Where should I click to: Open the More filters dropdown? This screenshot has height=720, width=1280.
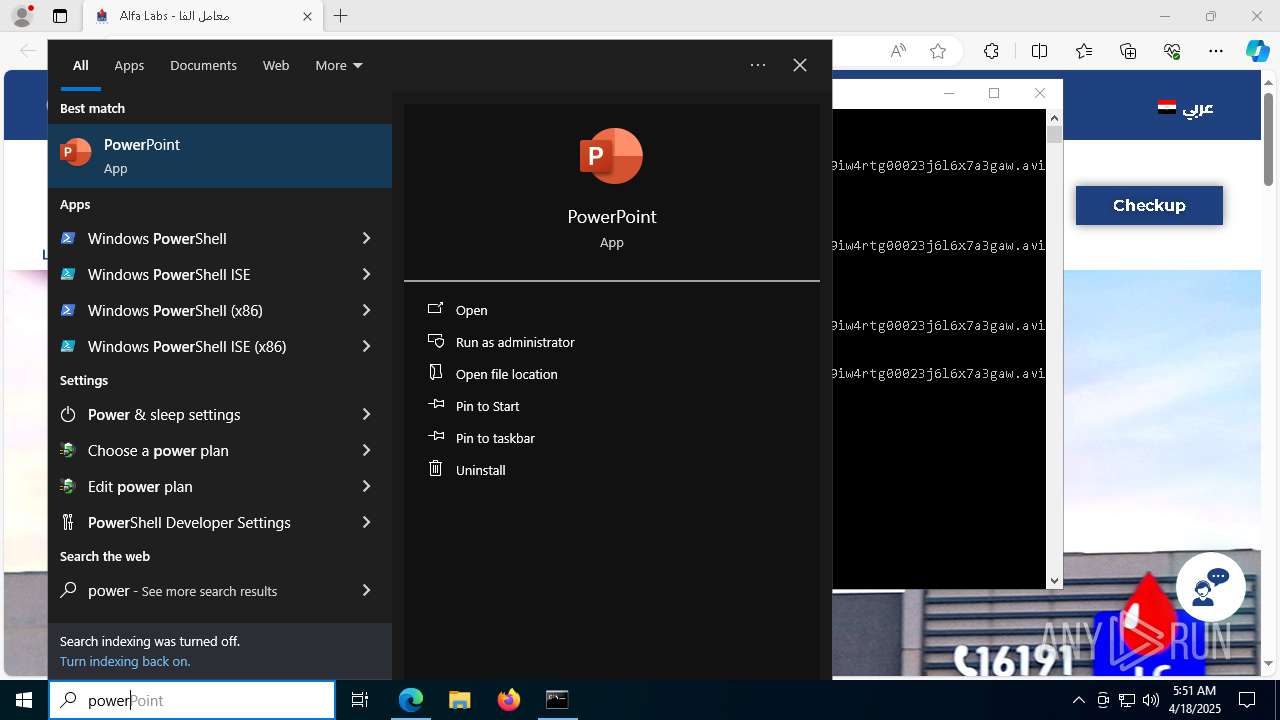coord(339,65)
